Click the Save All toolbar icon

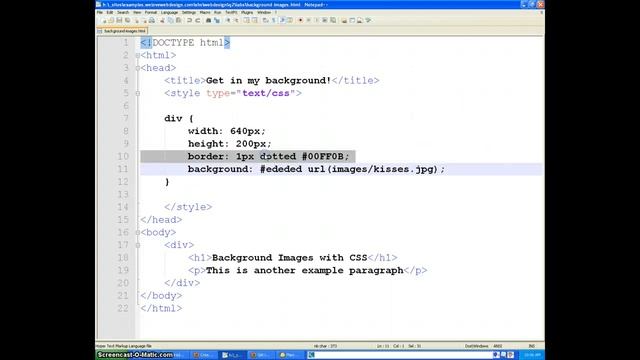point(127,20)
